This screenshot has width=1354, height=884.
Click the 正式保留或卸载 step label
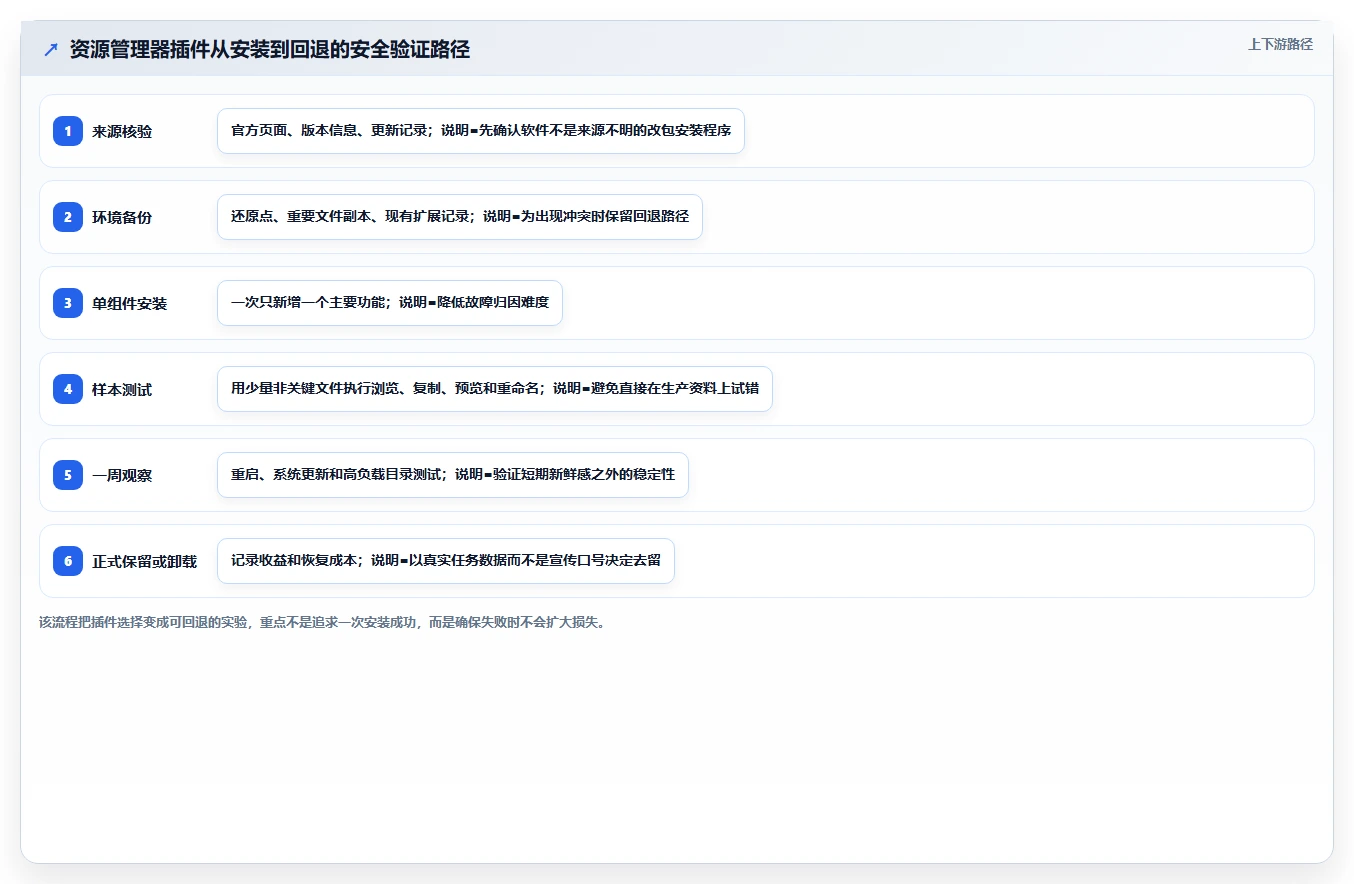145,561
